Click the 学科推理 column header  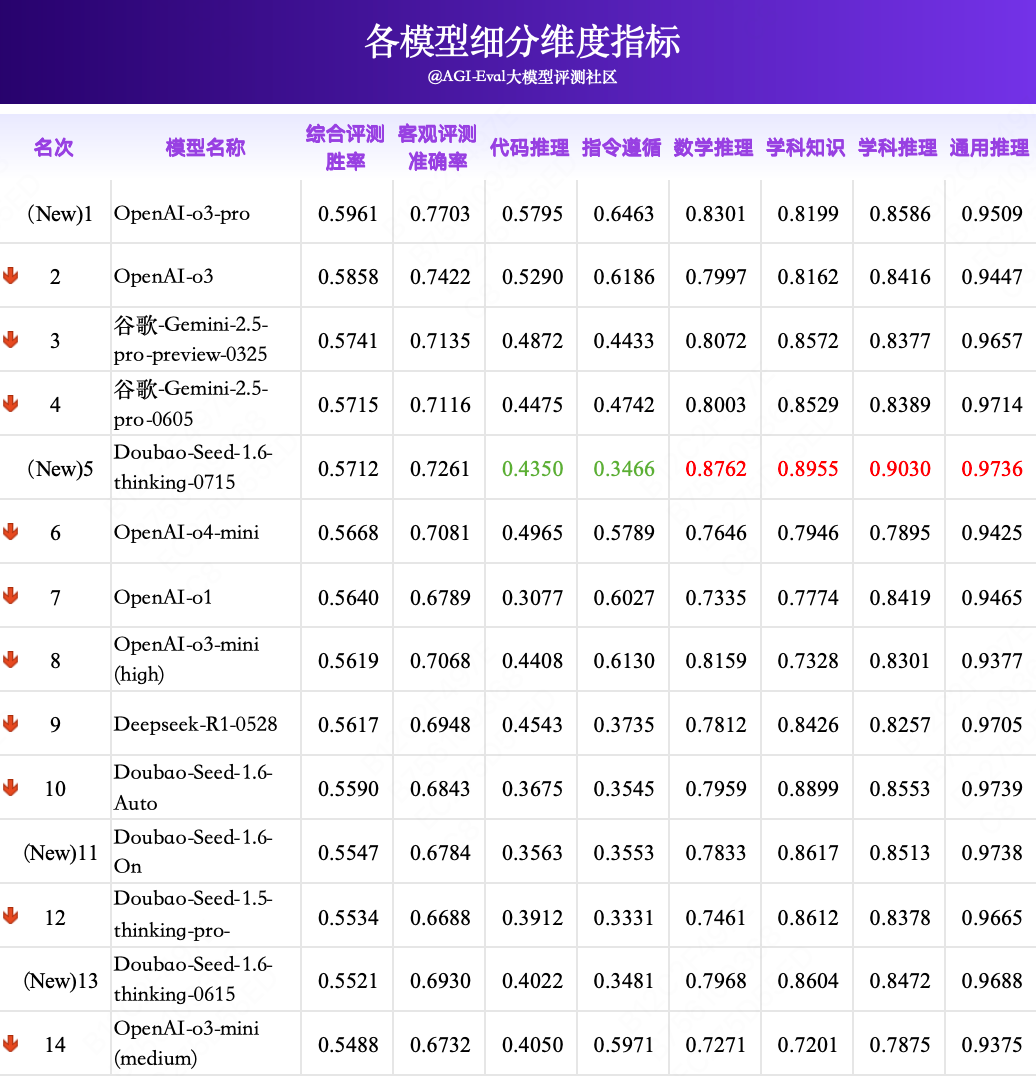point(897,148)
